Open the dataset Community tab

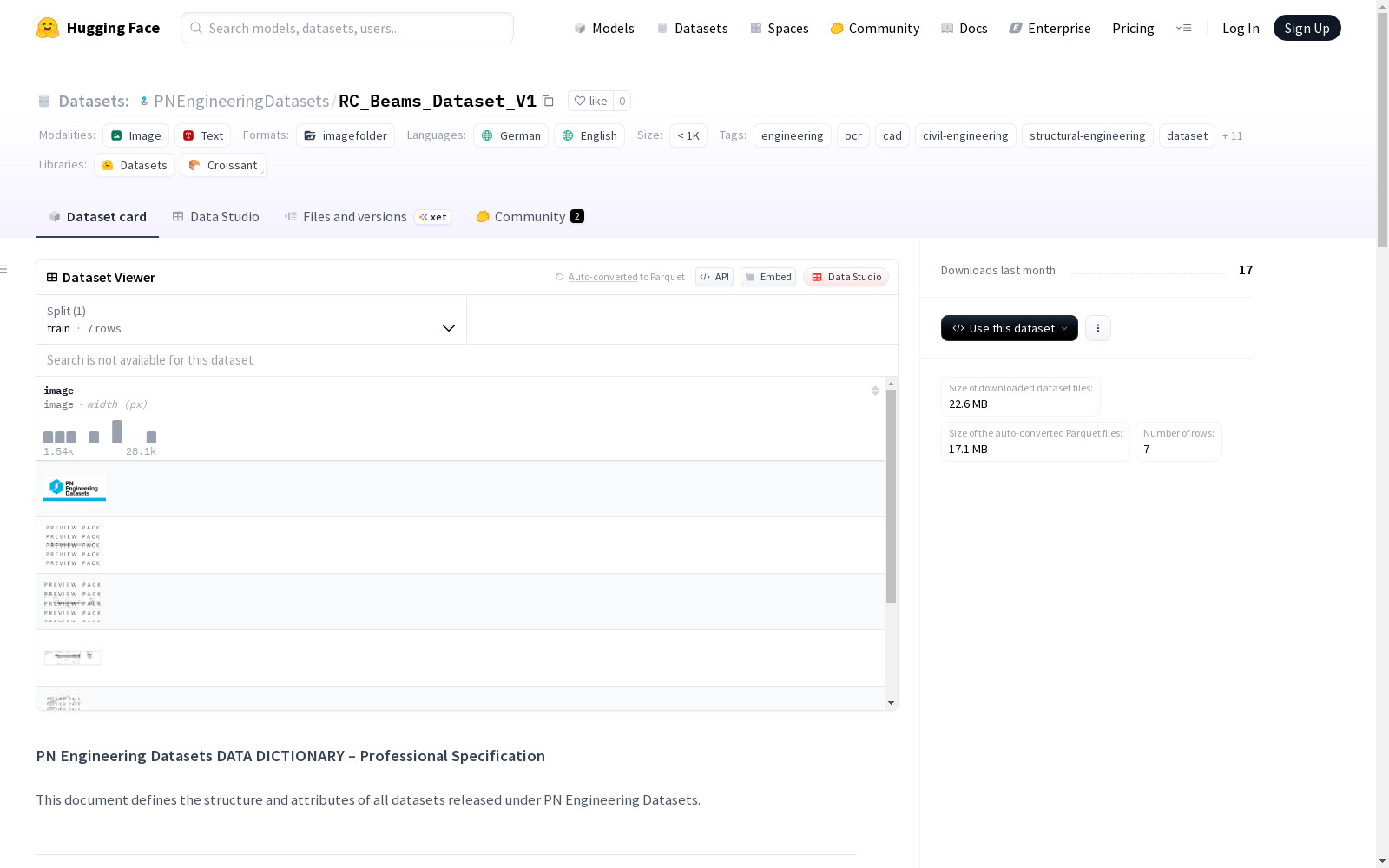[x=530, y=217]
